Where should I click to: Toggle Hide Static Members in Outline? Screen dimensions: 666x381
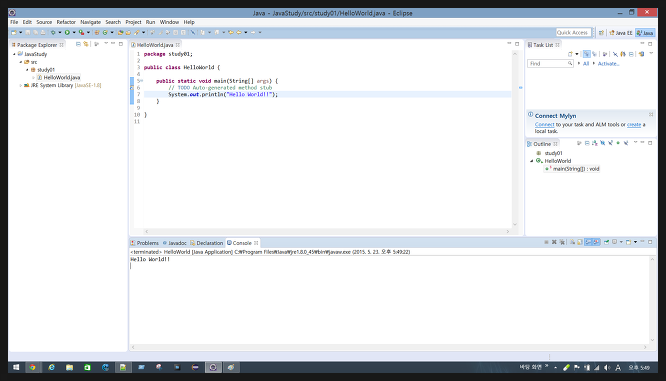pos(610,144)
